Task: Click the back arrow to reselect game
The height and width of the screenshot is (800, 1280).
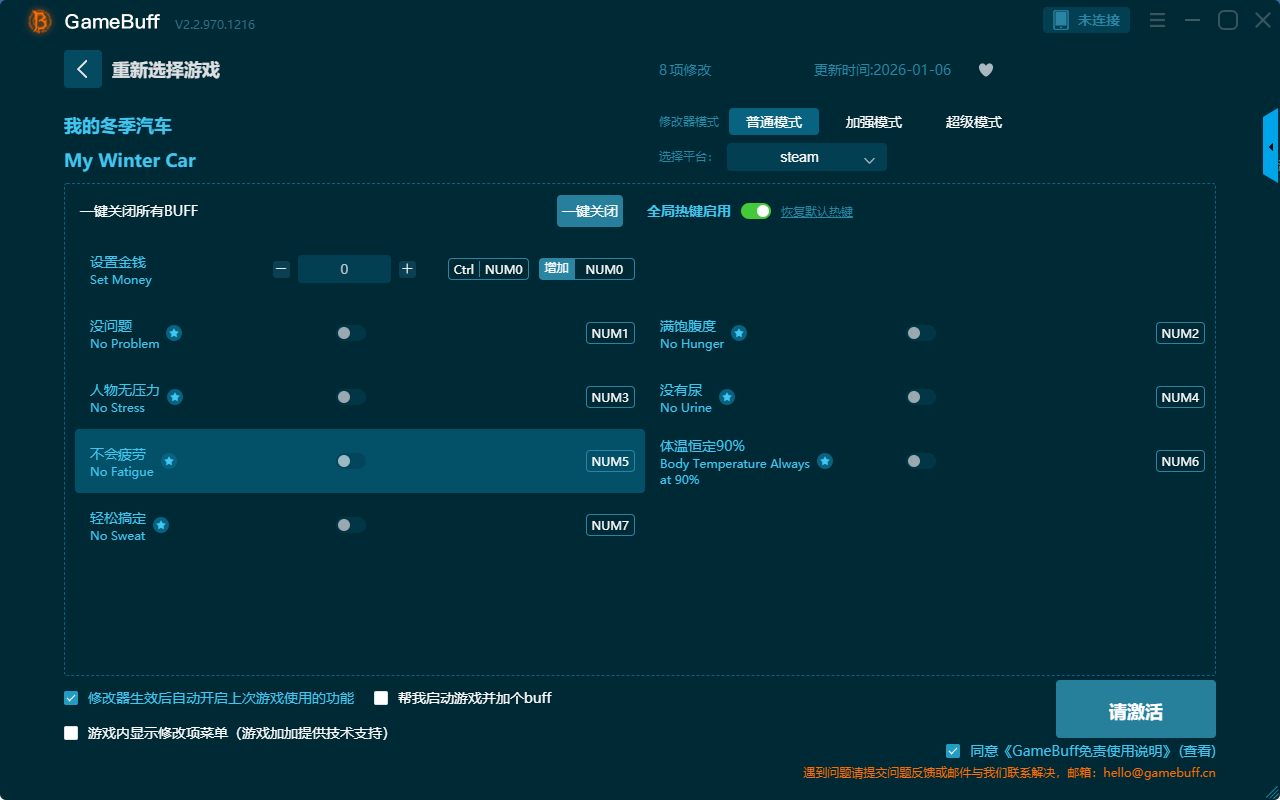Action: [83, 69]
